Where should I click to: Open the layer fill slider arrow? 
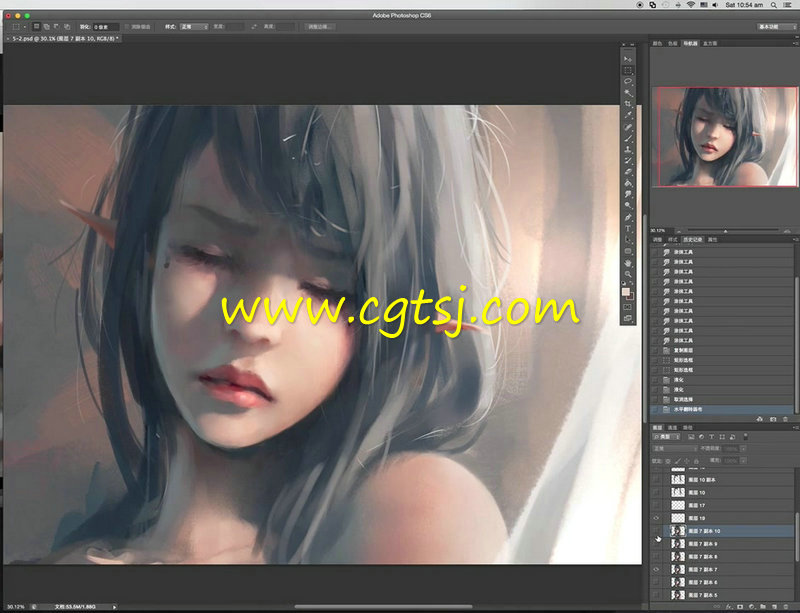coord(743,460)
